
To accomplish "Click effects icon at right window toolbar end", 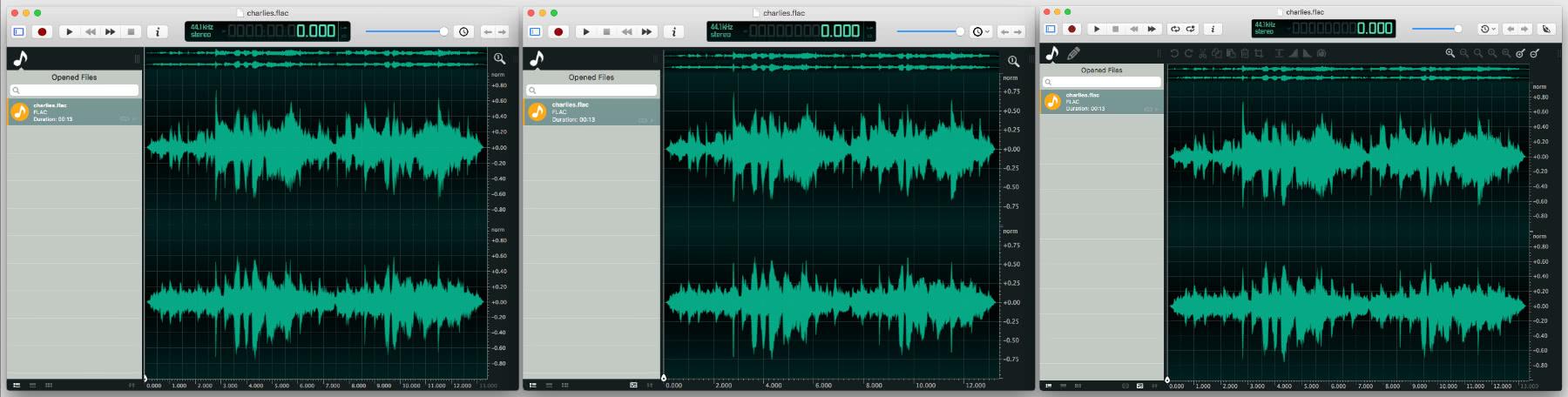I will [1546, 29].
